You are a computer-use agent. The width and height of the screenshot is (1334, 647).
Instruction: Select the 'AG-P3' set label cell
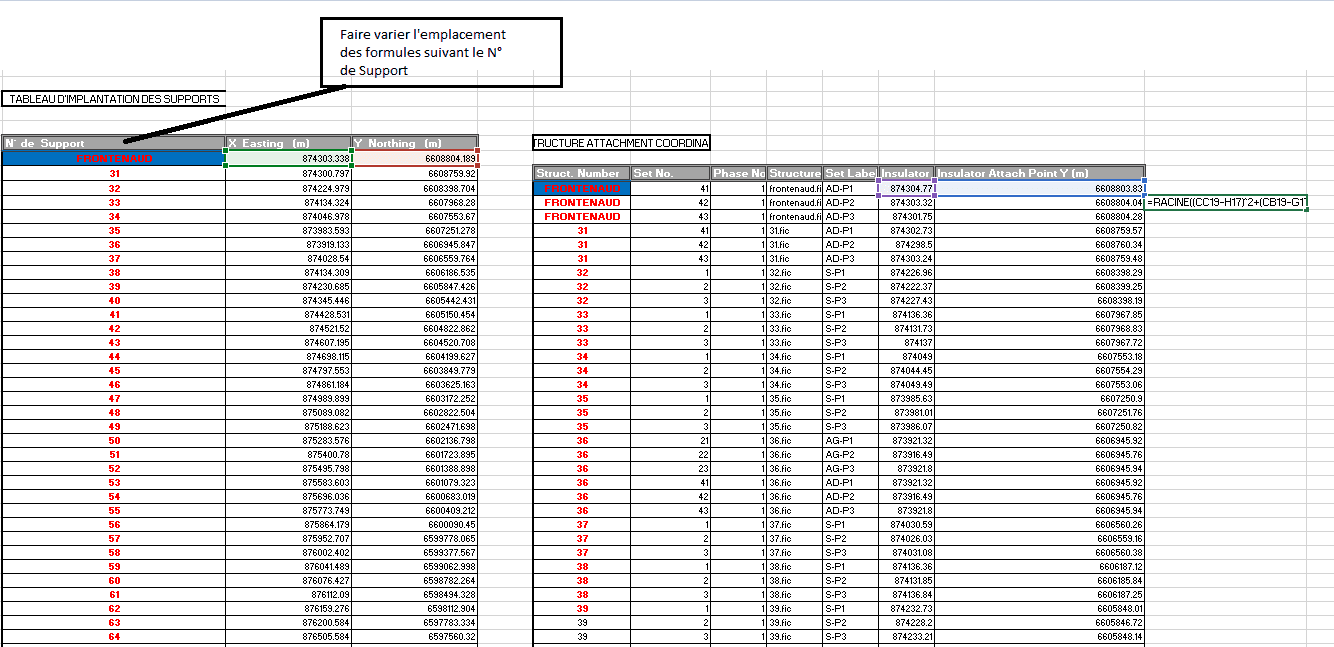[850, 468]
